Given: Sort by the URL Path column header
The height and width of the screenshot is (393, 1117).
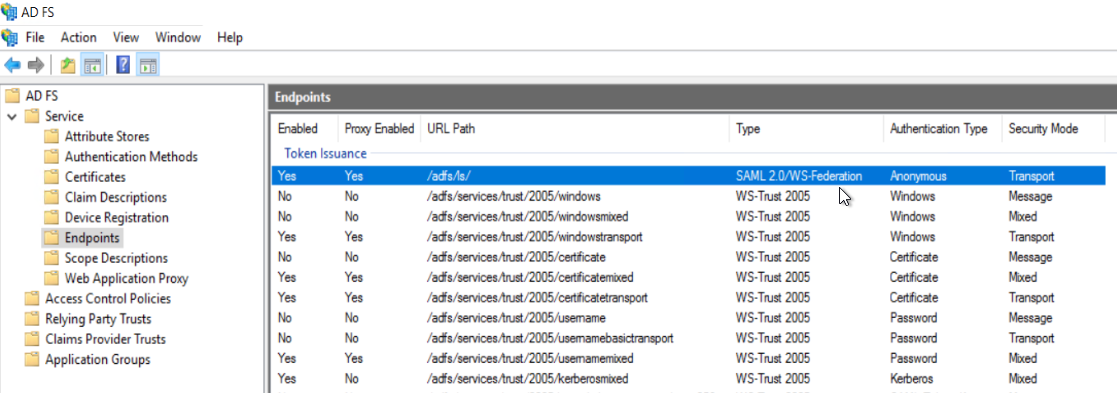Looking at the screenshot, I should click(x=575, y=129).
